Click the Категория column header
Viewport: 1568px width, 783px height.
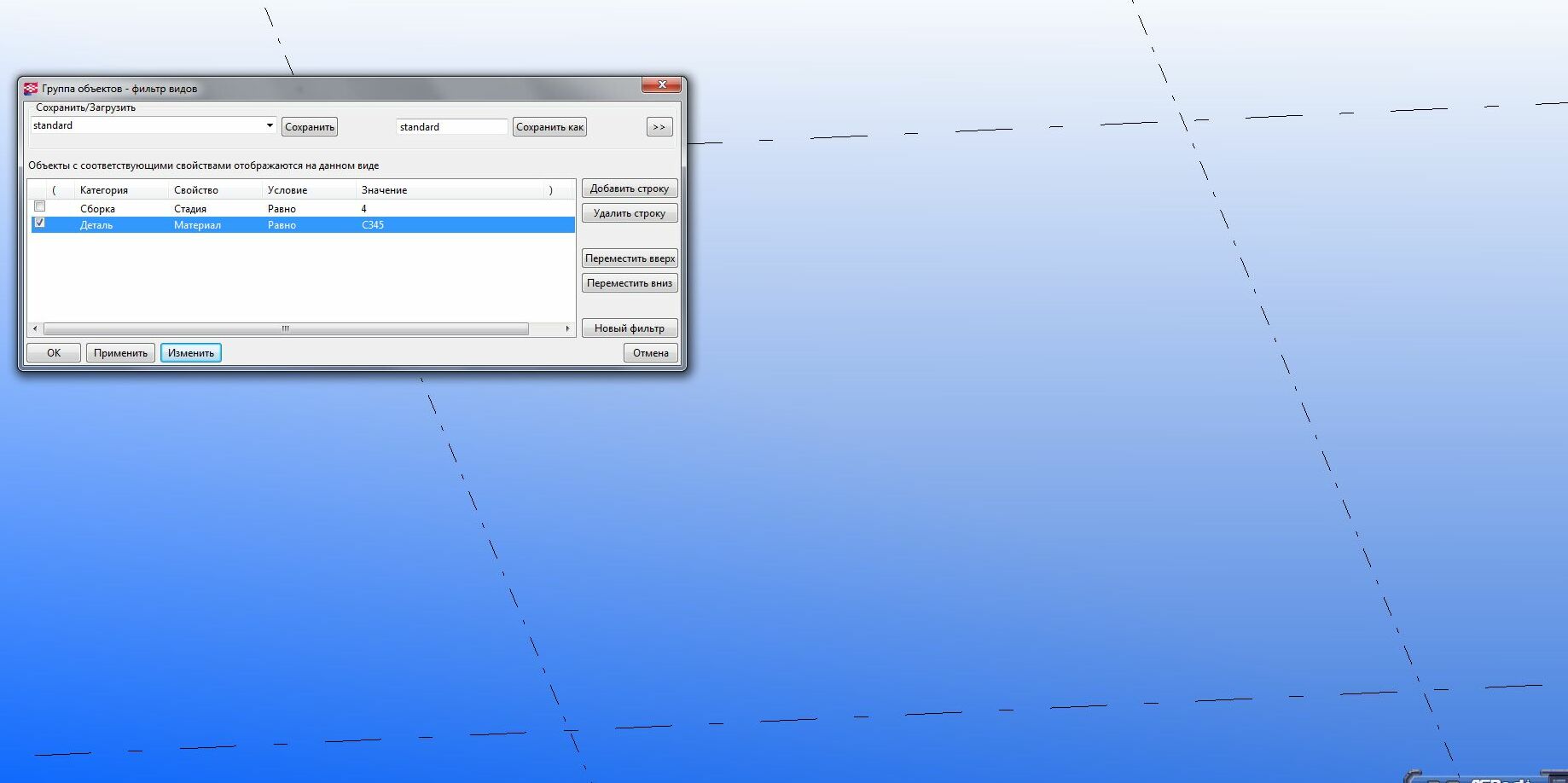[104, 190]
